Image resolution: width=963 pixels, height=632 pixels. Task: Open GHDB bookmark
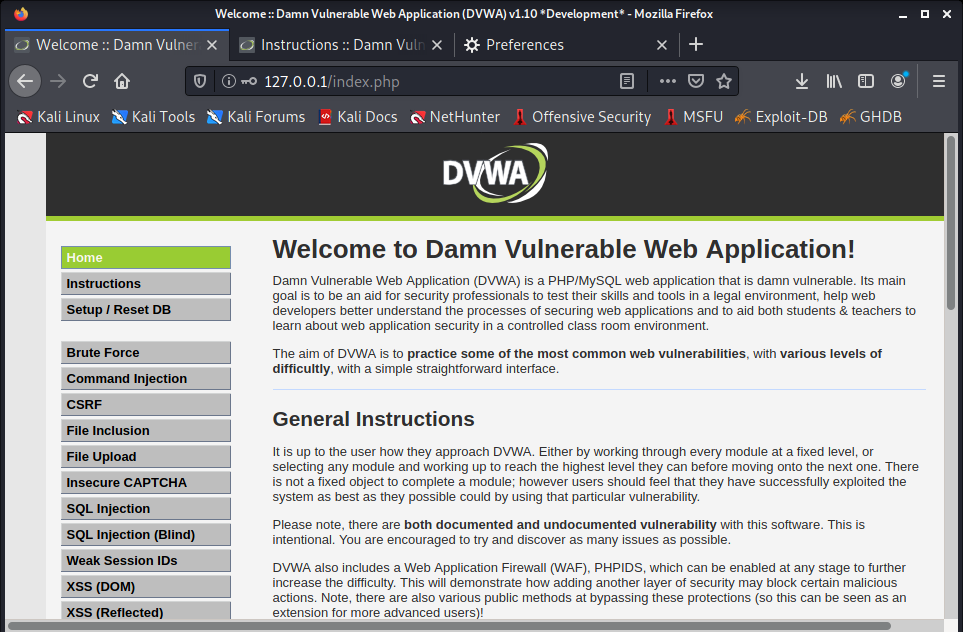click(x=870, y=117)
